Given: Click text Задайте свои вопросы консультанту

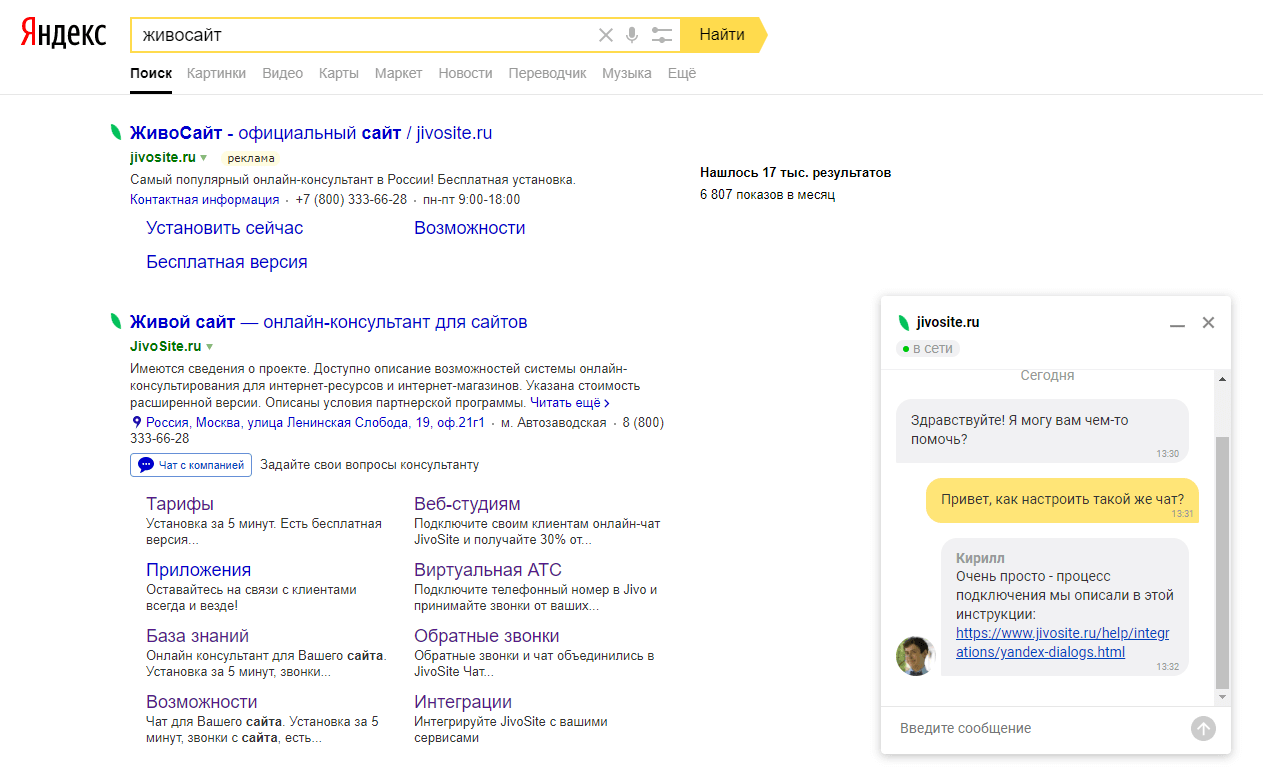Looking at the screenshot, I should coord(370,465).
